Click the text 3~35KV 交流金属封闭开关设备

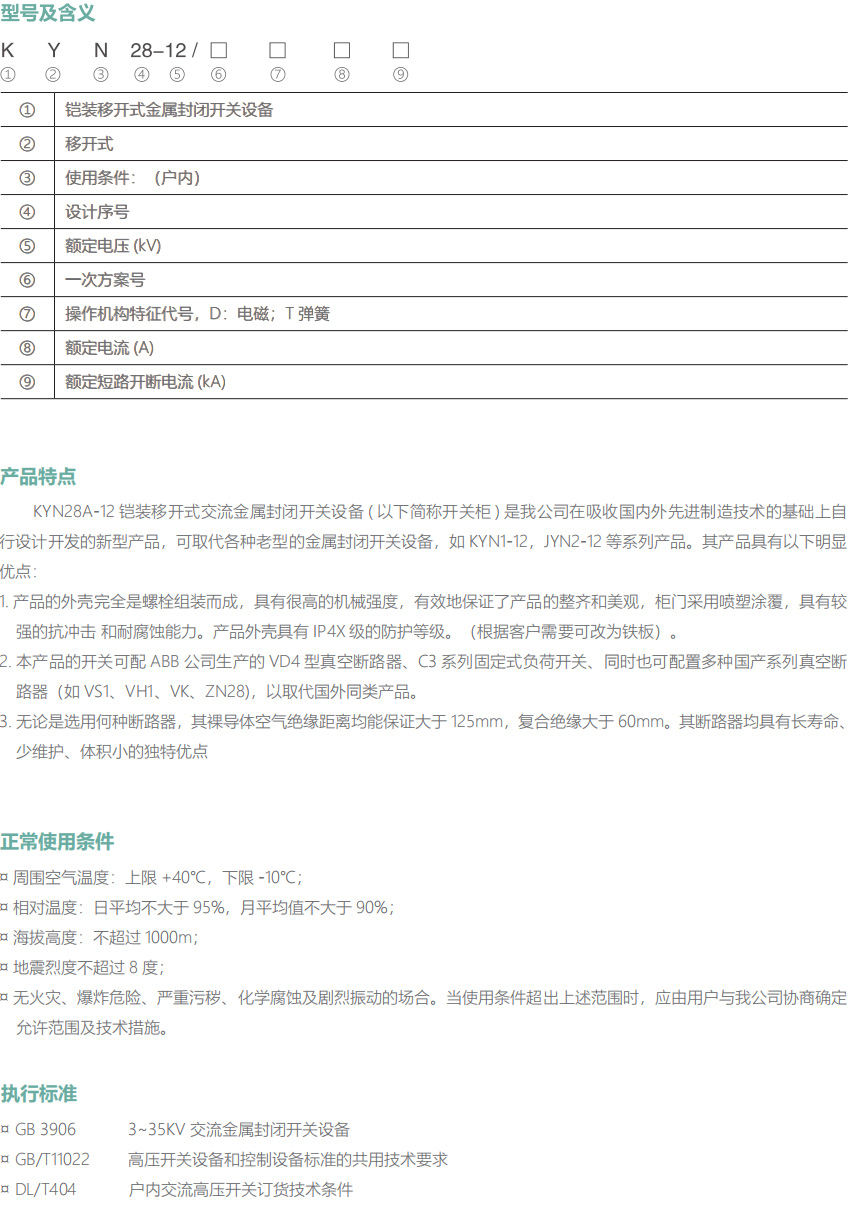coord(239,1130)
